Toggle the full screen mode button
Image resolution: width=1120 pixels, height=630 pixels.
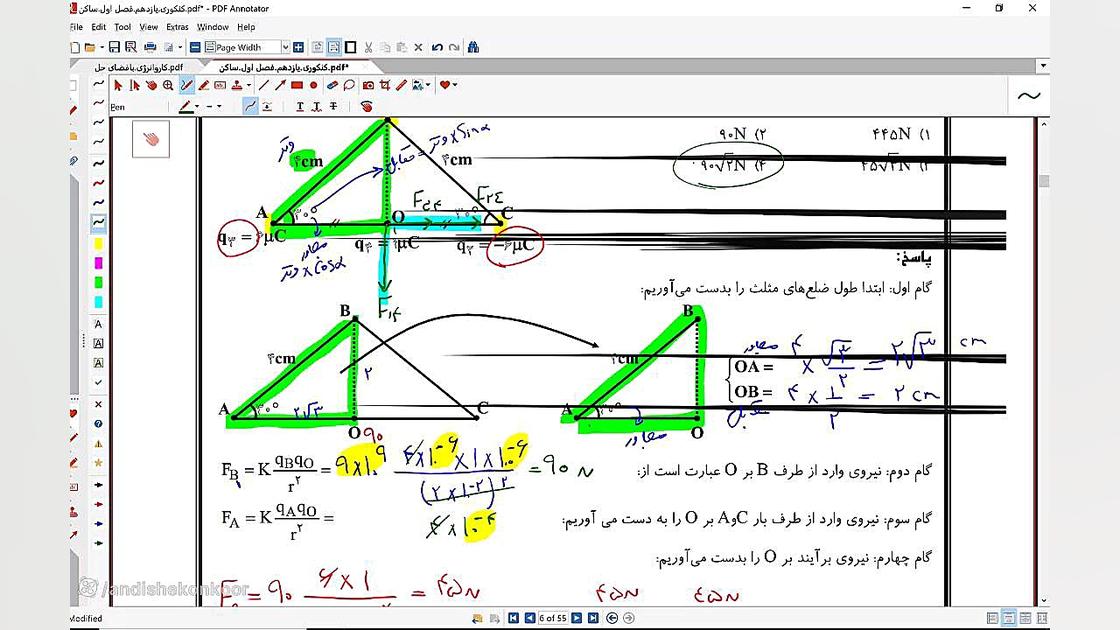tap(350, 47)
